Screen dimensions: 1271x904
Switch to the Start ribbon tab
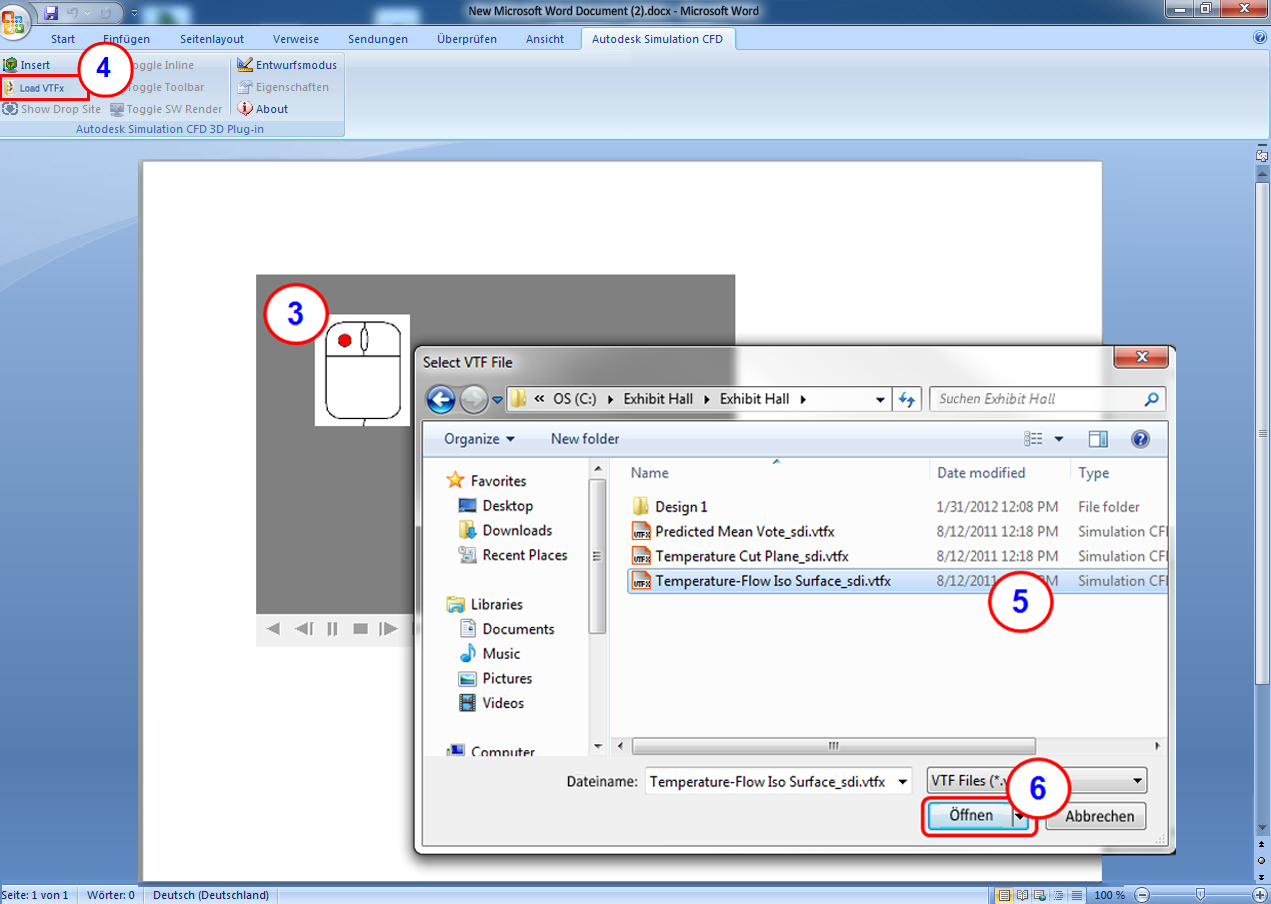(x=63, y=39)
